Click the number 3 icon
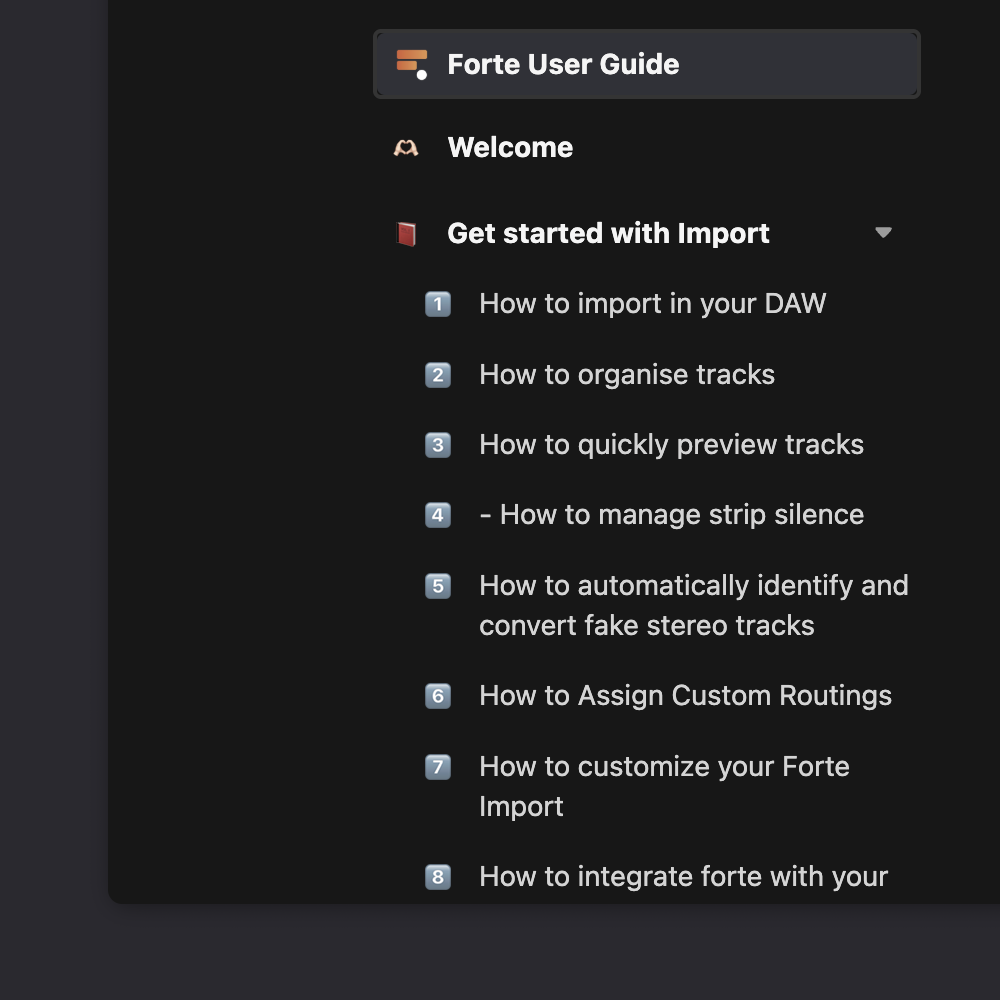Image resolution: width=1000 pixels, height=1000 pixels. coord(438,445)
